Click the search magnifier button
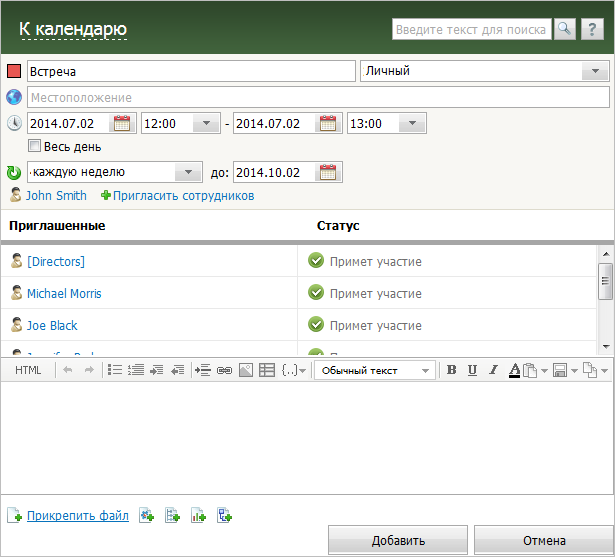 coord(564,29)
